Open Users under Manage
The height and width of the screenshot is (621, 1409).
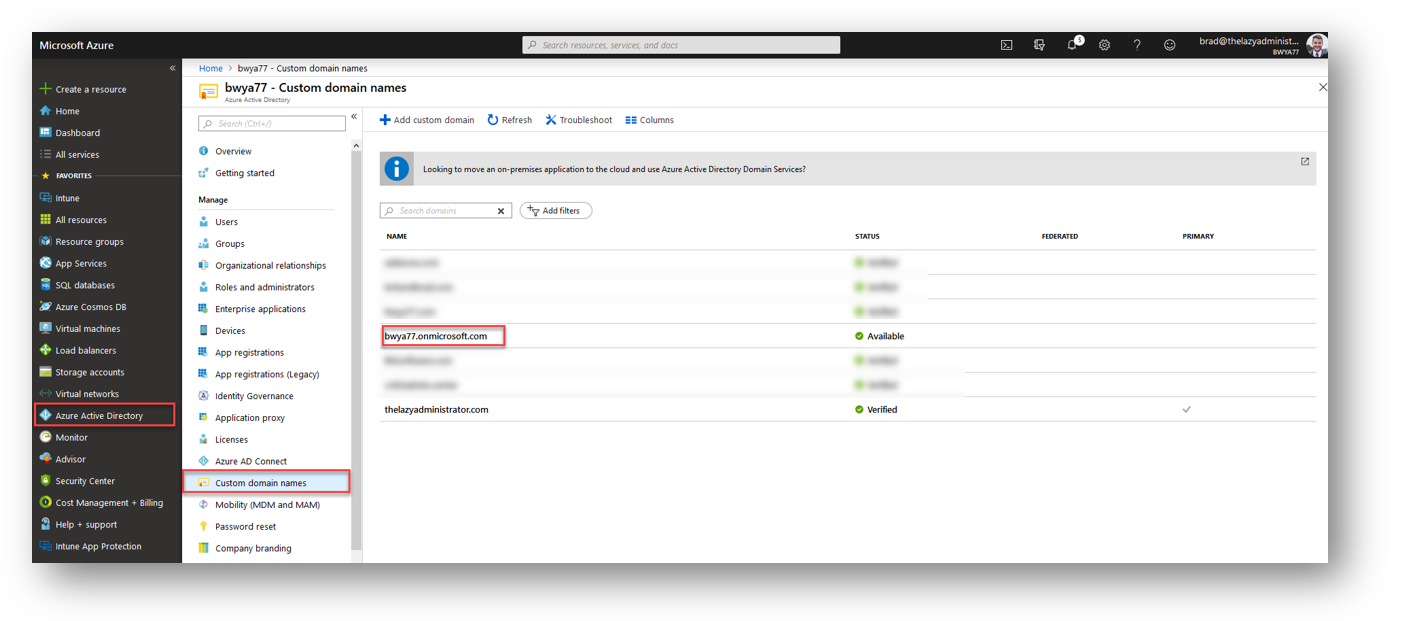pos(226,222)
